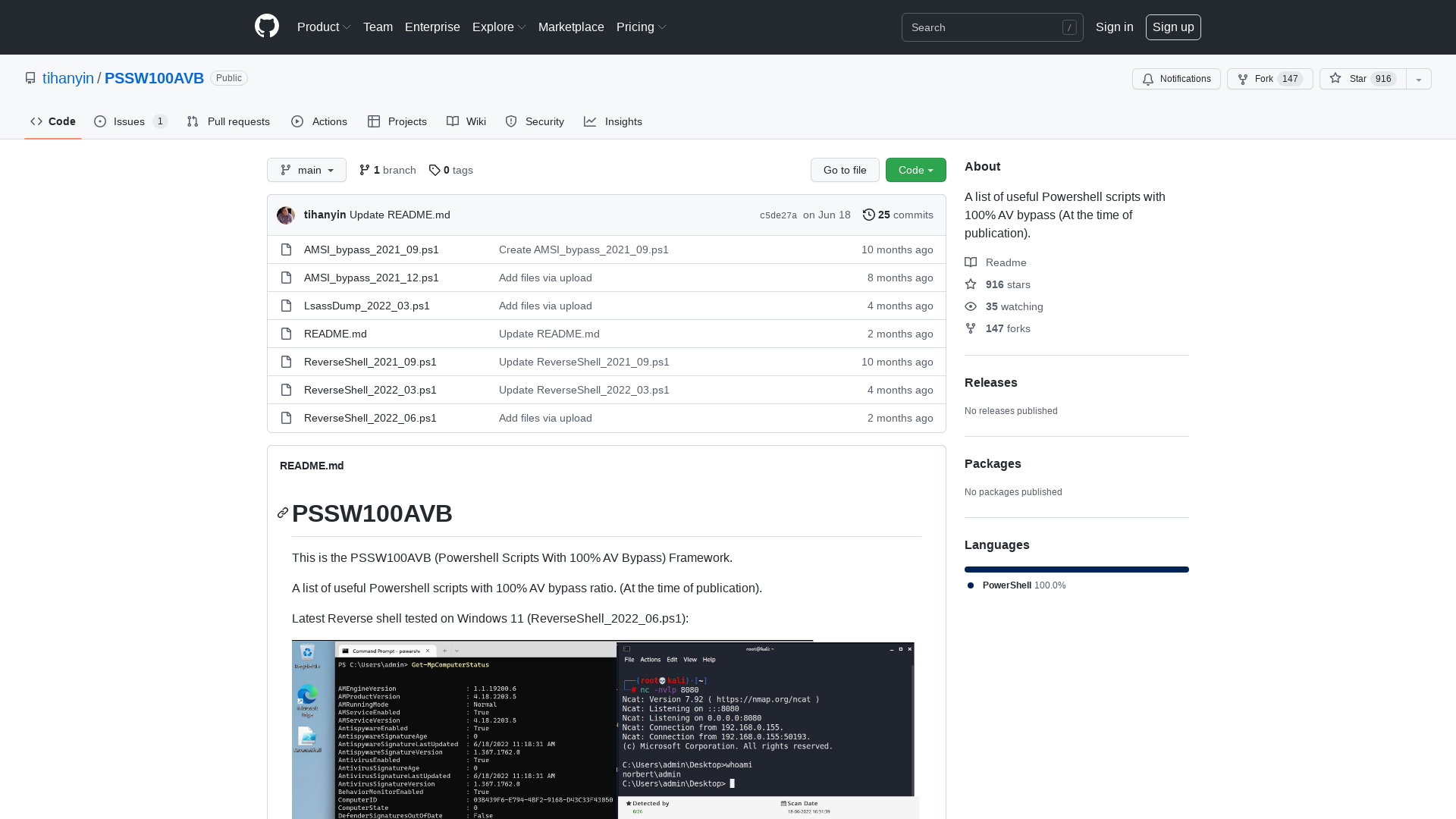Open the commit hash c5de27a link
The width and height of the screenshot is (1456, 819).
point(778,215)
